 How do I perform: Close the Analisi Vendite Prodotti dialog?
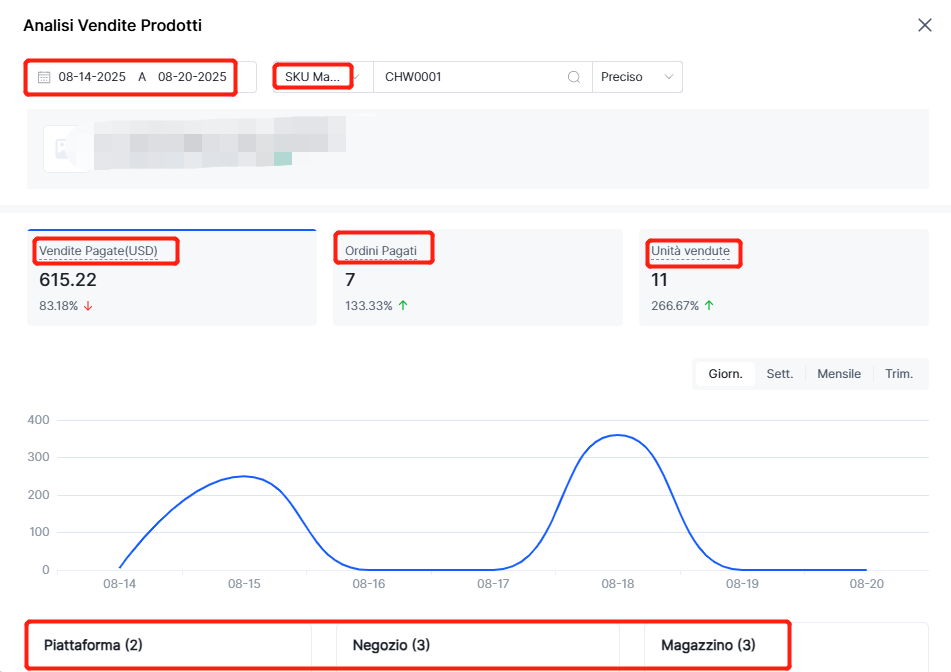tap(925, 25)
